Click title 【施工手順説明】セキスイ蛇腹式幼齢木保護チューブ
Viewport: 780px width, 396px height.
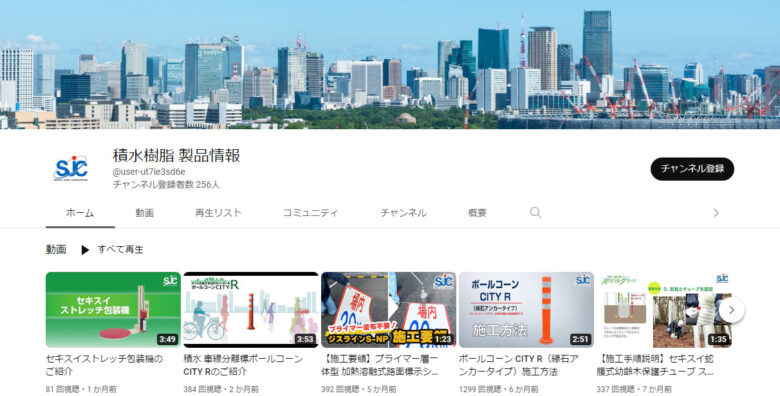tap(656, 365)
